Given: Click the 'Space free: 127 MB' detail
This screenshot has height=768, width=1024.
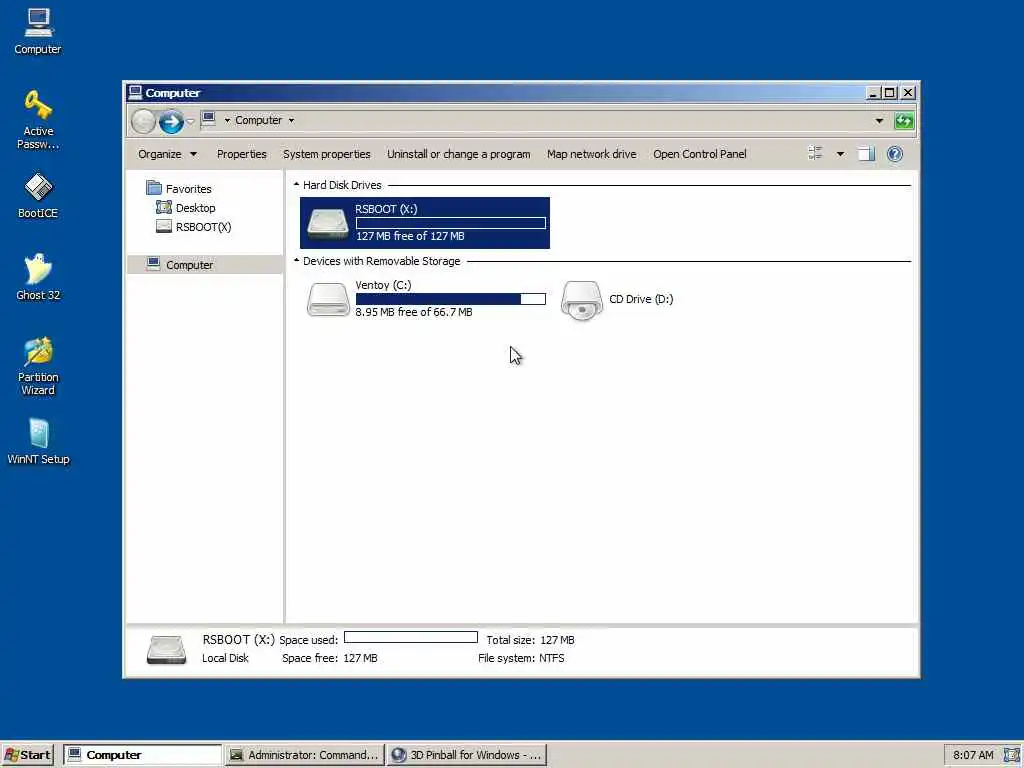Looking at the screenshot, I should tap(330, 658).
